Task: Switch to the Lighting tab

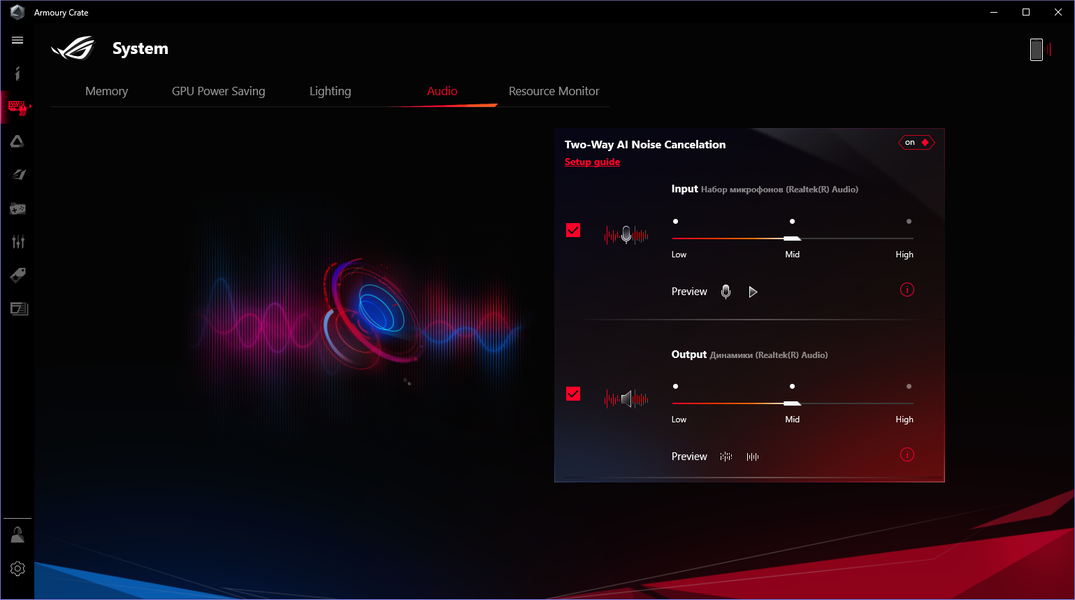Action: coord(330,91)
